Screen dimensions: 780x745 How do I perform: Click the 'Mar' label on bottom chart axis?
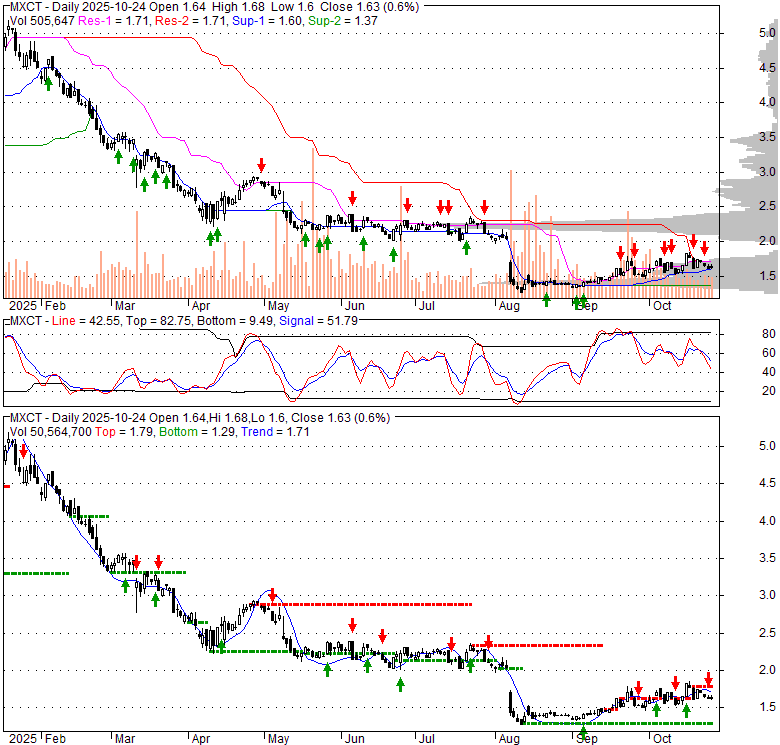pyautogui.click(x=125, y=739)
